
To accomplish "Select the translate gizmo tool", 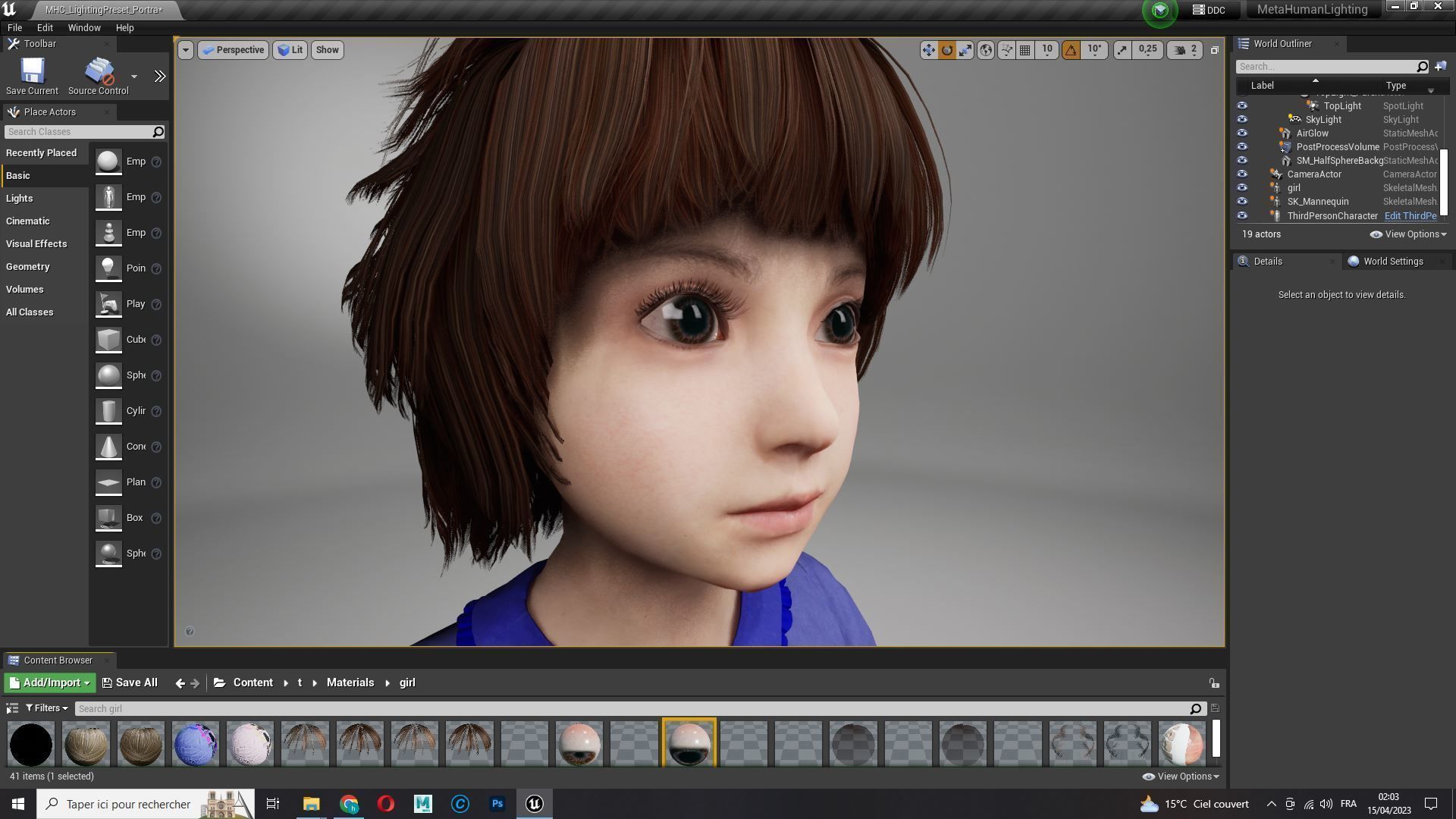I will coord(928,50).
